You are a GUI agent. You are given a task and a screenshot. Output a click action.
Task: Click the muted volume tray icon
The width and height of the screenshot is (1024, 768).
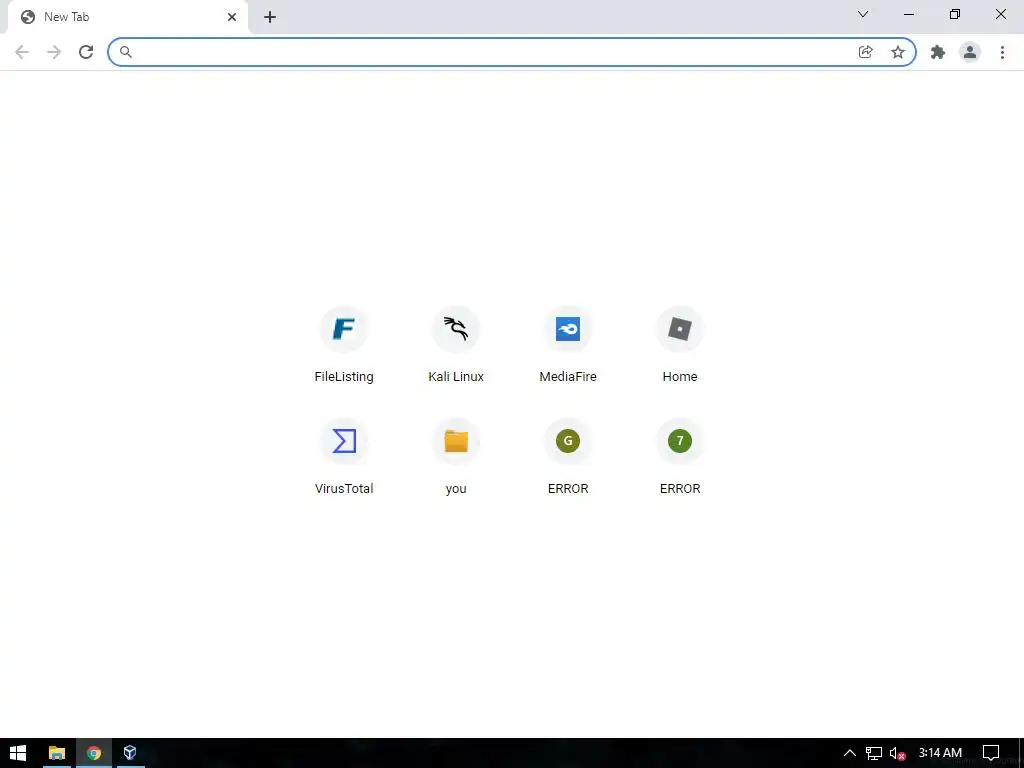pos(897,753)
